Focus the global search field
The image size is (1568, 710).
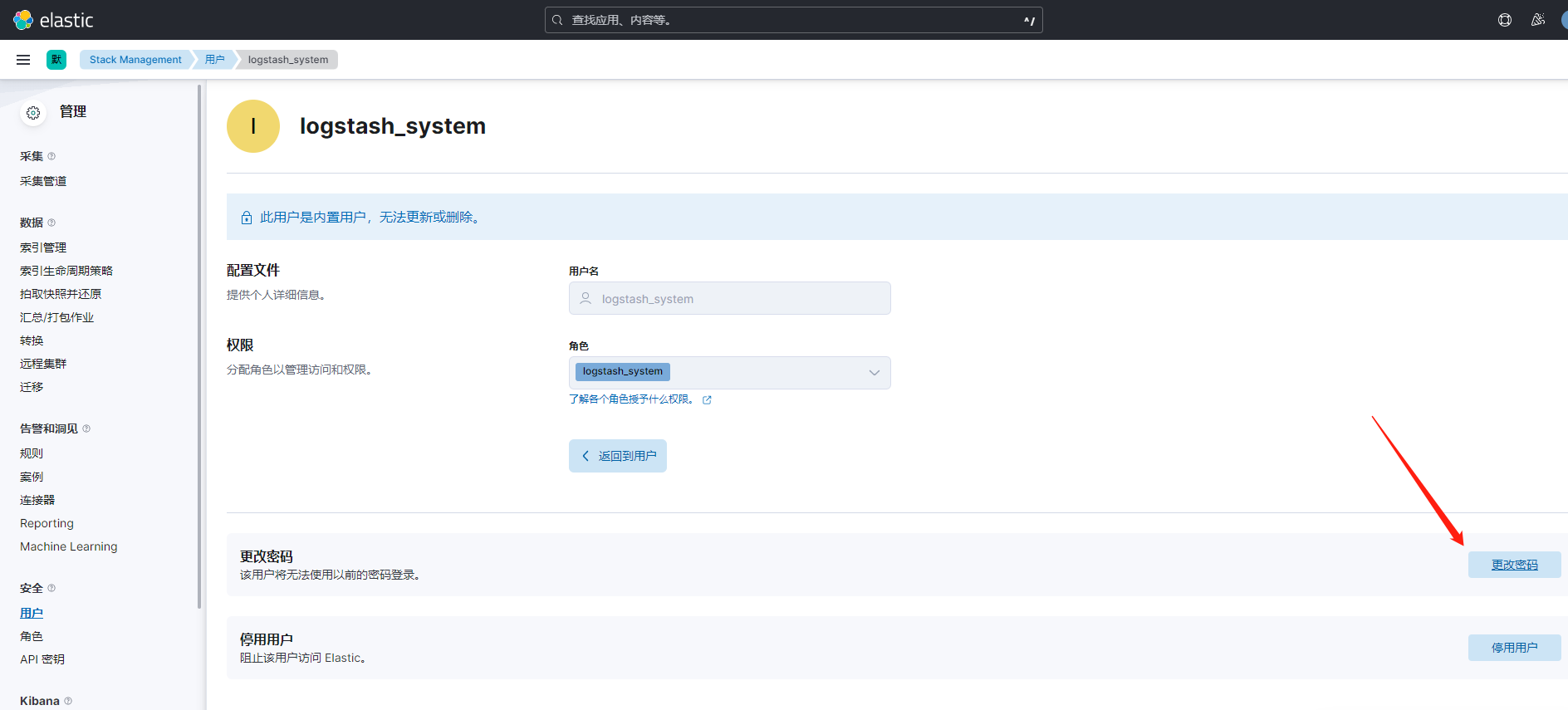(x=794, y=20)
